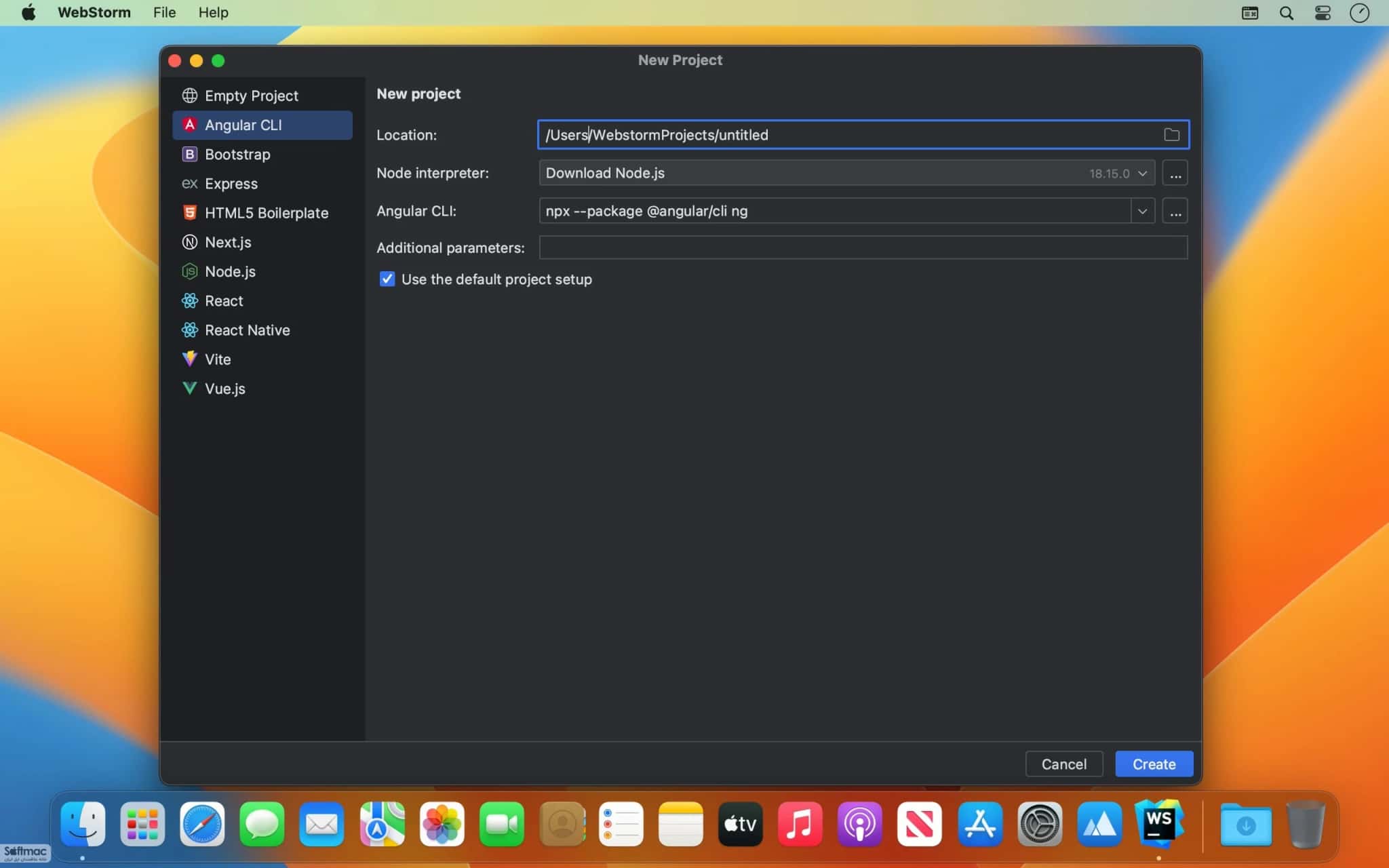This screenshot has width=1389, height=868.
Task: Open the blue mountain app in Dock
Action: click(1099, 824)
